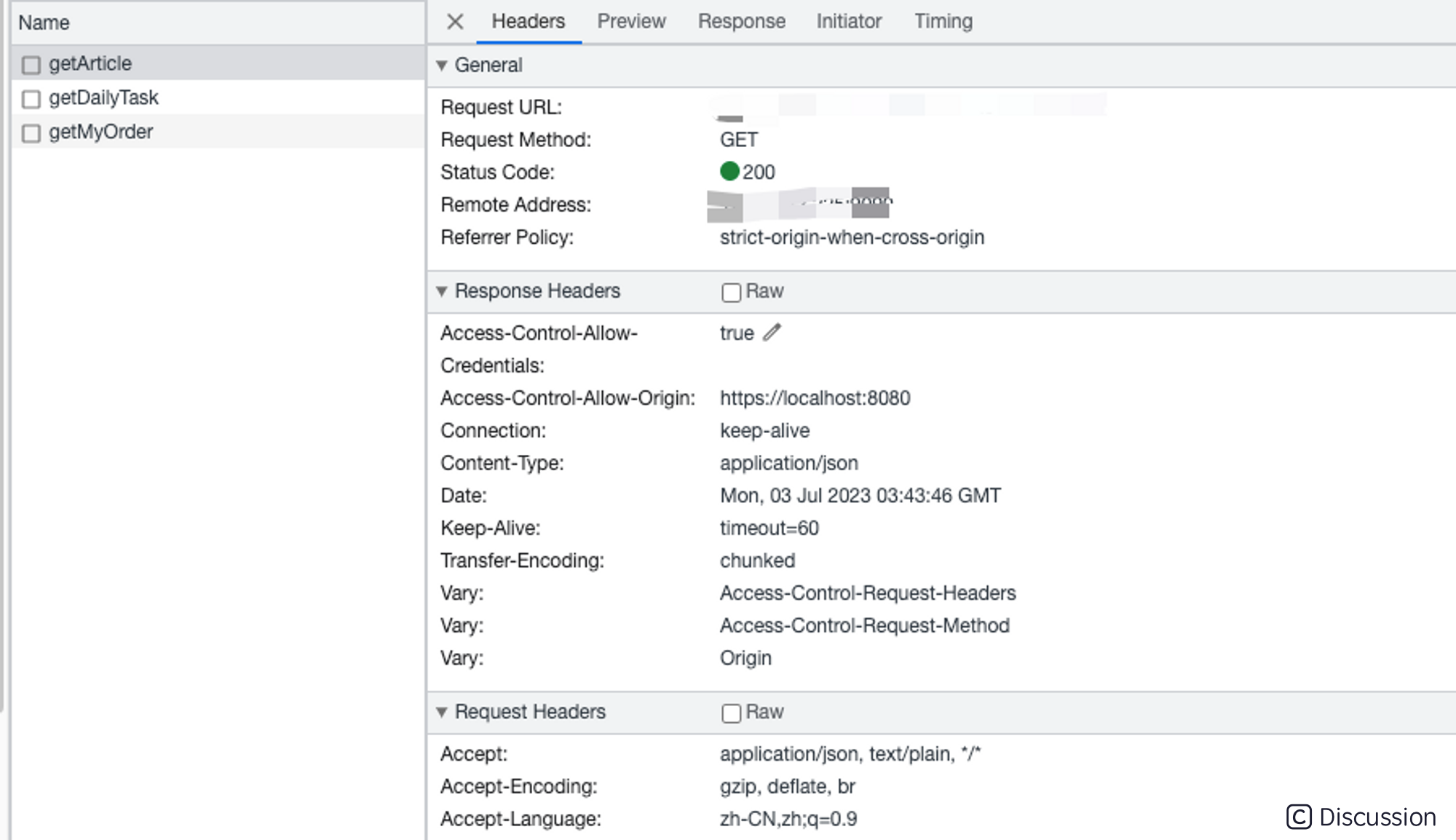1456x840 pixels.
Task: Click the Name column header
Action: [44, 23]
